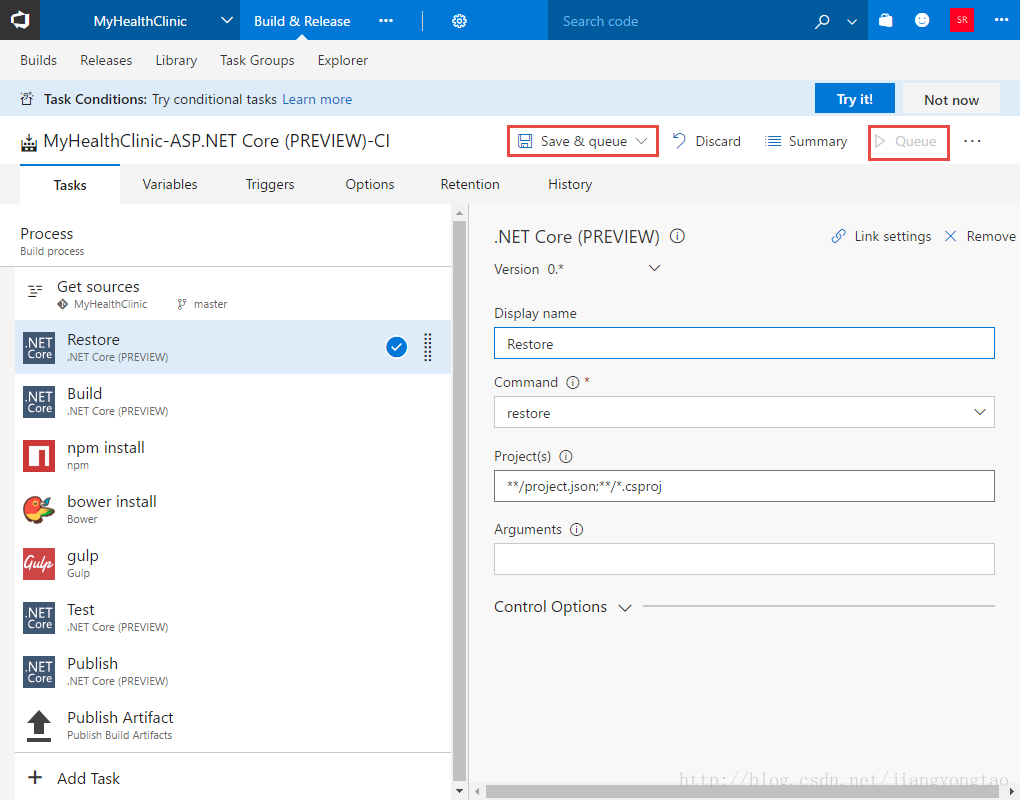Remove the selected task

pos(980,236)
